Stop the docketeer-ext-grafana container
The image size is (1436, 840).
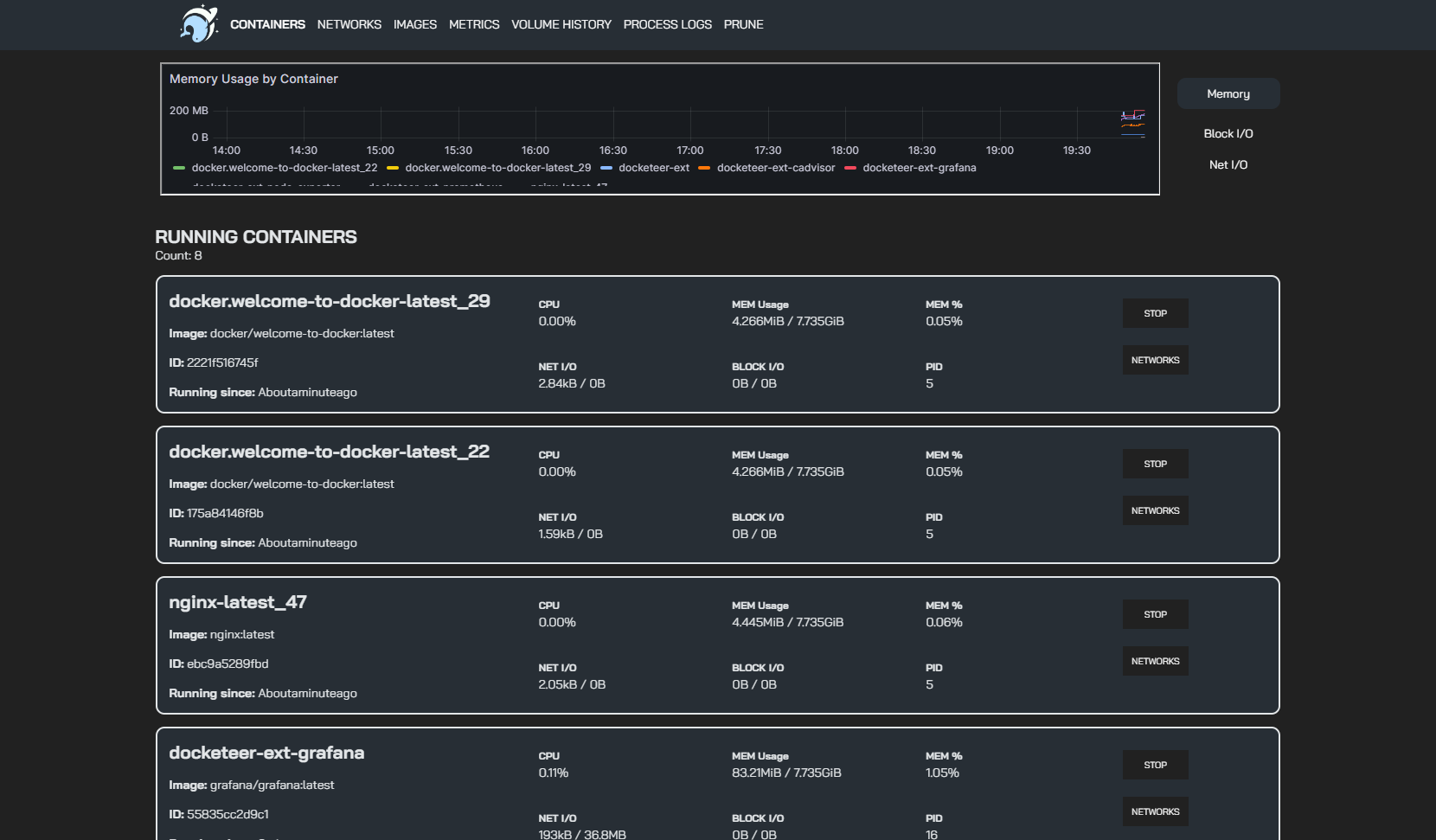(1156, 765)
